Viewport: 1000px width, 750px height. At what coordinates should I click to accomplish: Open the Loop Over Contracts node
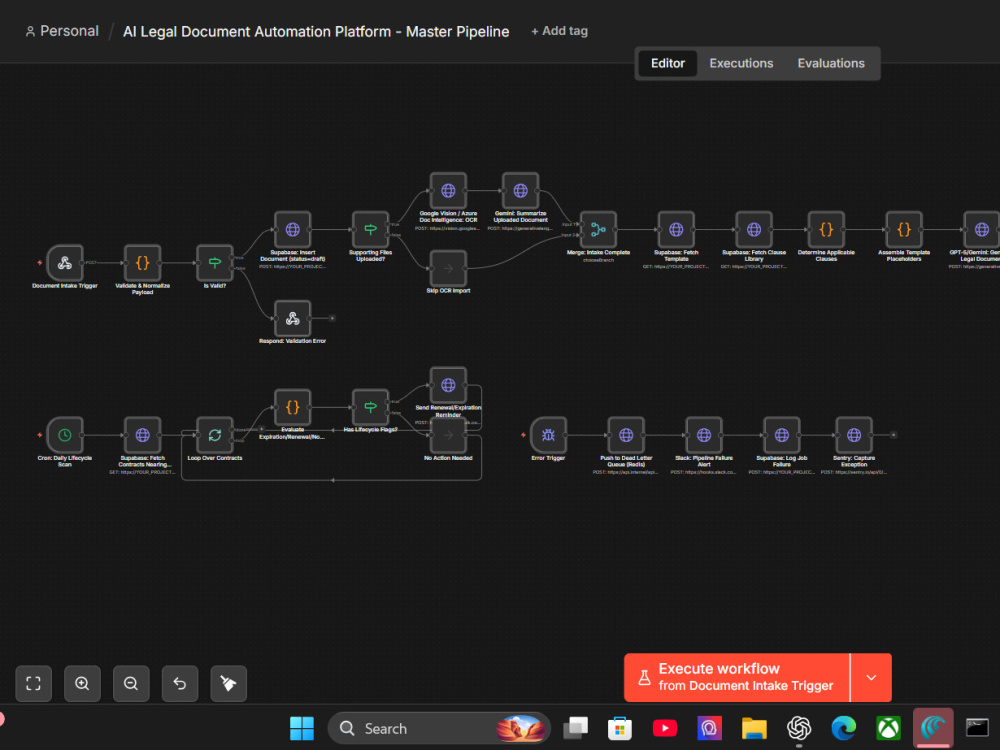point(215,435)
